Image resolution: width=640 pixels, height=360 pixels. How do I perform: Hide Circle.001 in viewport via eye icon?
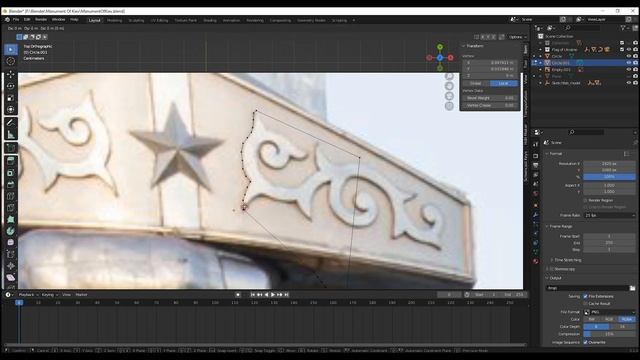click(629, 63)
